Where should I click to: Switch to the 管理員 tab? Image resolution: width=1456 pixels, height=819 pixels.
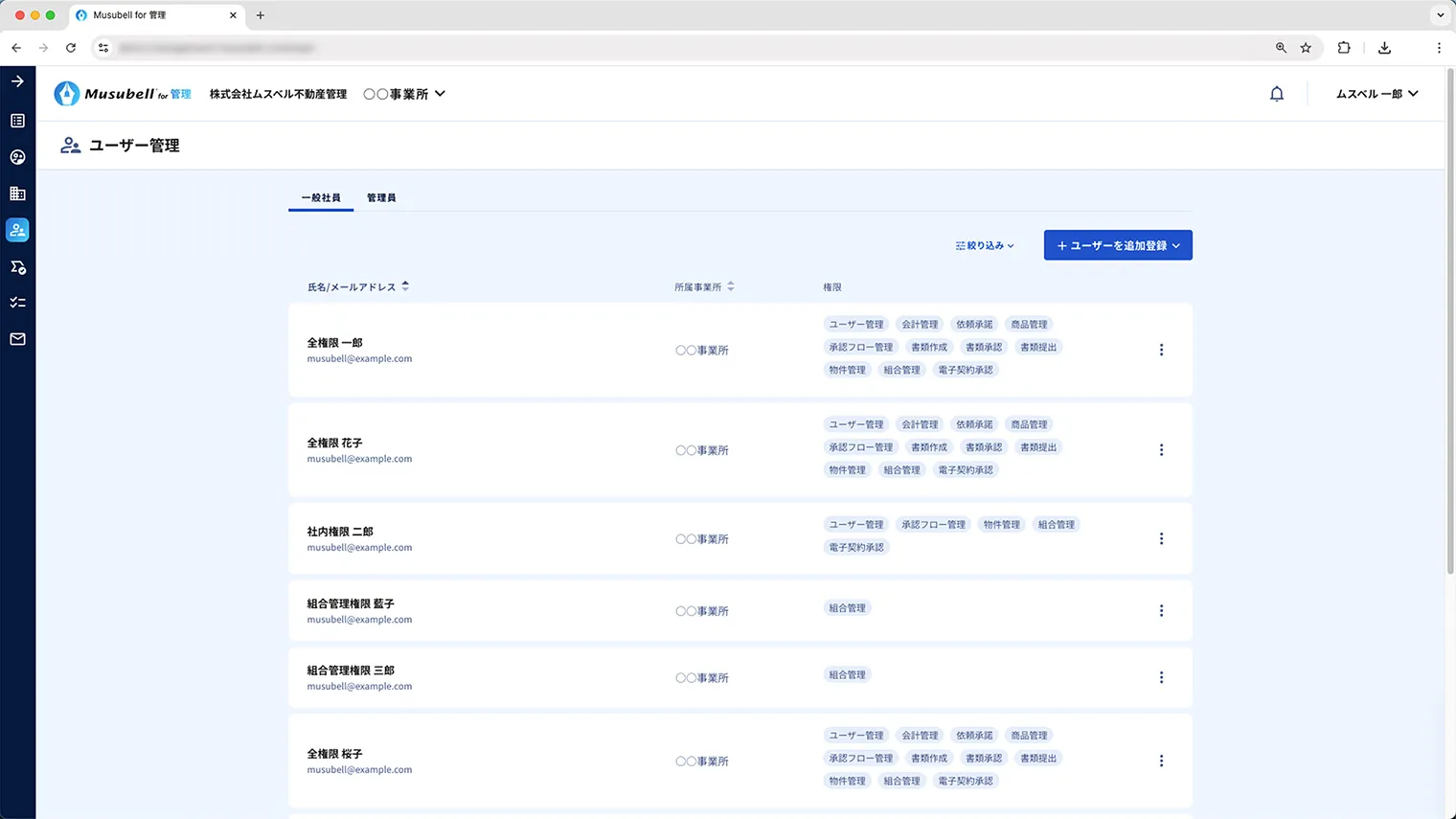[x=381, y=197]
